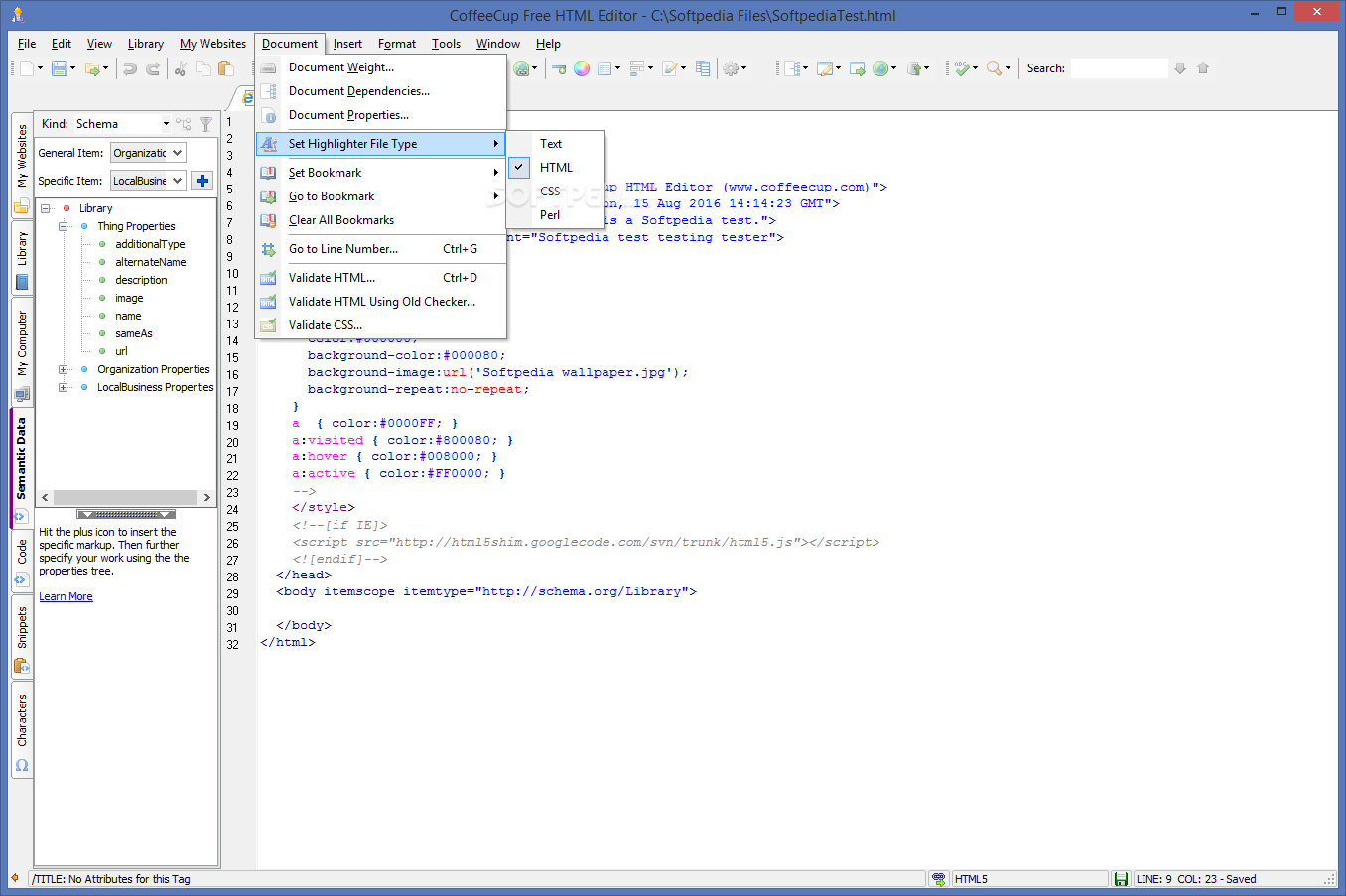
Task: Click the gear settings toolbar icon
Action: 732,68
